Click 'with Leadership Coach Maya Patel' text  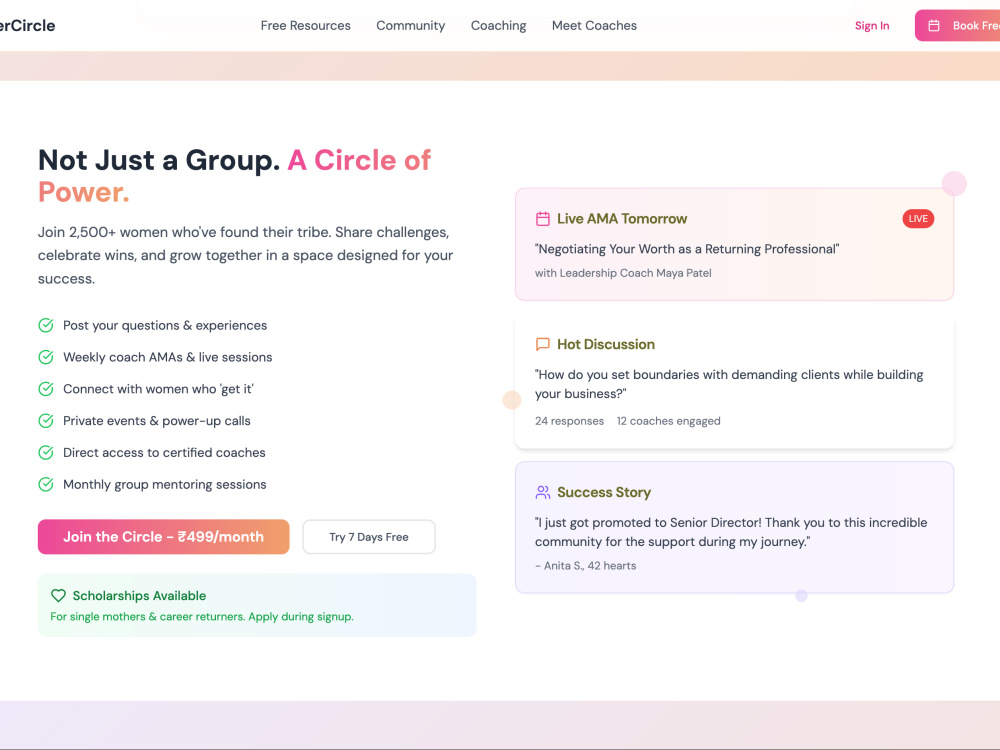[x=623, y=273]
